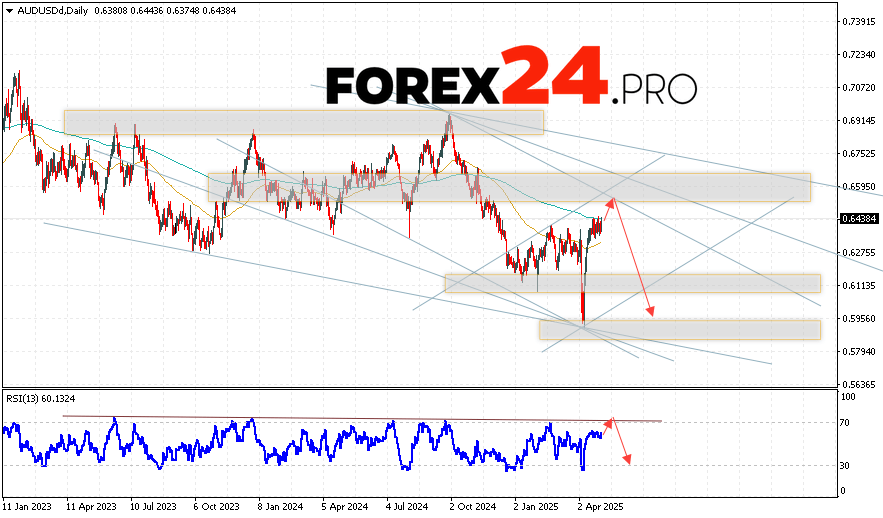
Task: Click the RSI(13) 60.1324 indicator label
Action: tap(41, 399)
